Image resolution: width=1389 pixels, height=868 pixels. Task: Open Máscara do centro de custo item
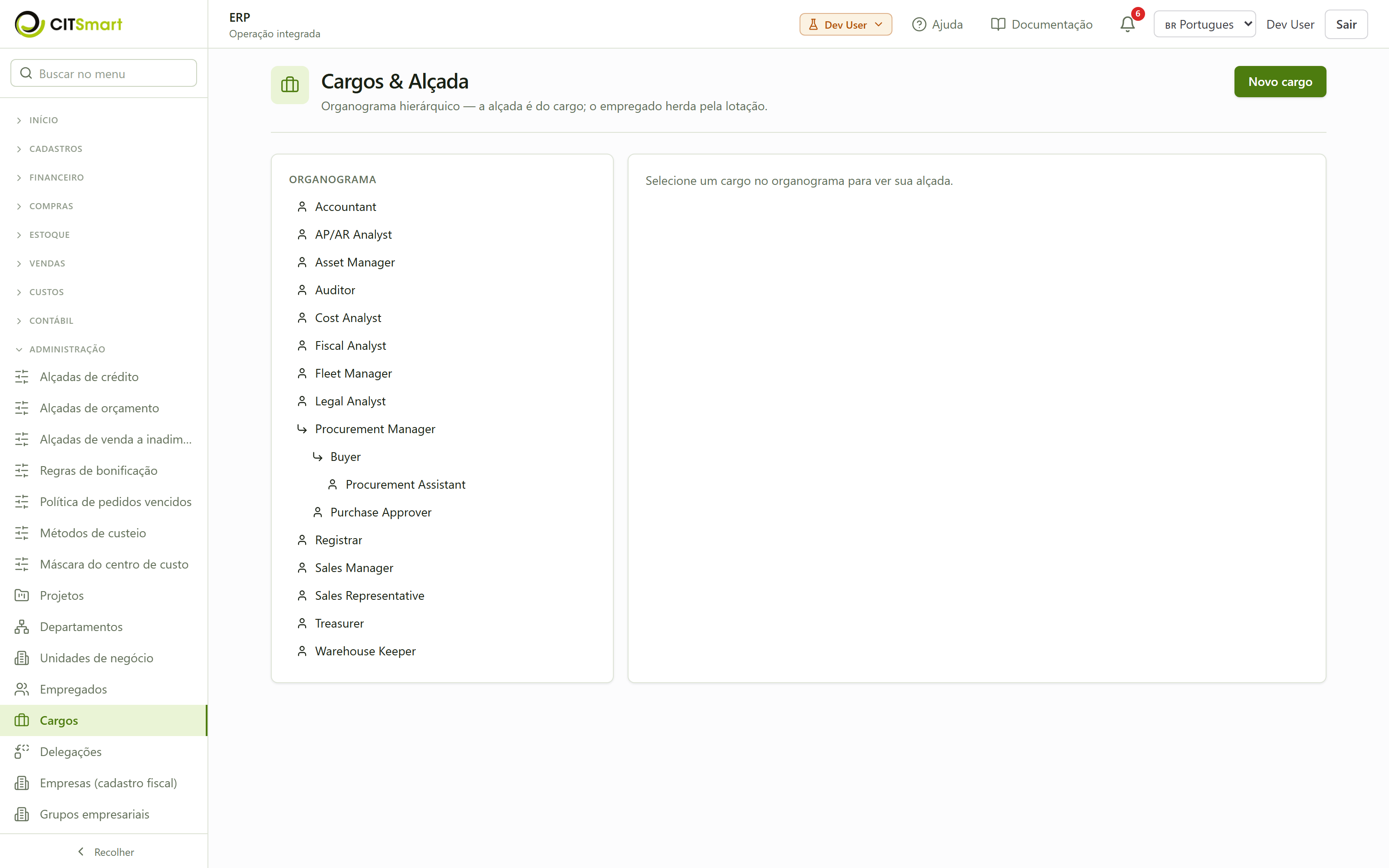click(x=103, y=564)
